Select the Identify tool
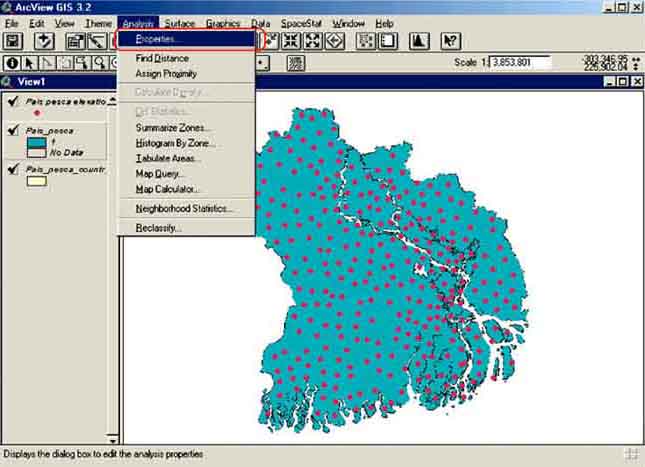This screenshot has height=467, width=645. tap(12, 63)
